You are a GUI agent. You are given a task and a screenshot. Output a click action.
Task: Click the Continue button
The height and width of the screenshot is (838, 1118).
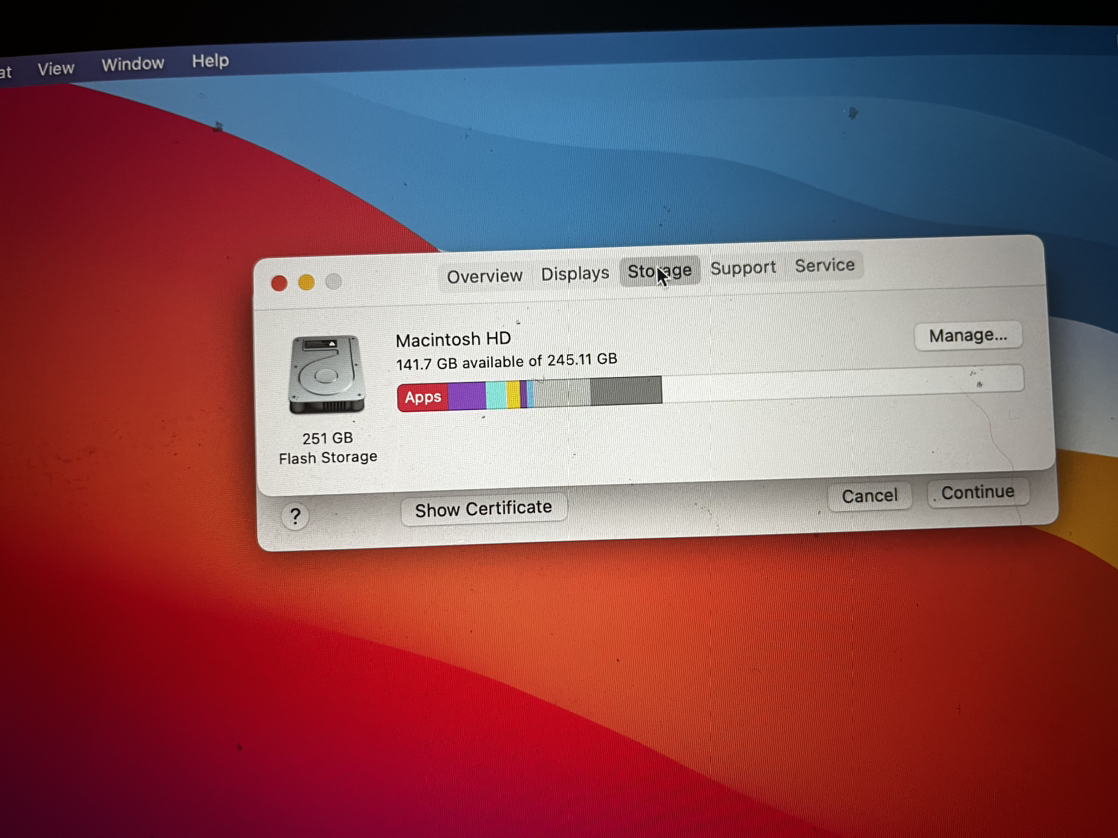click(x=978, y=492)
